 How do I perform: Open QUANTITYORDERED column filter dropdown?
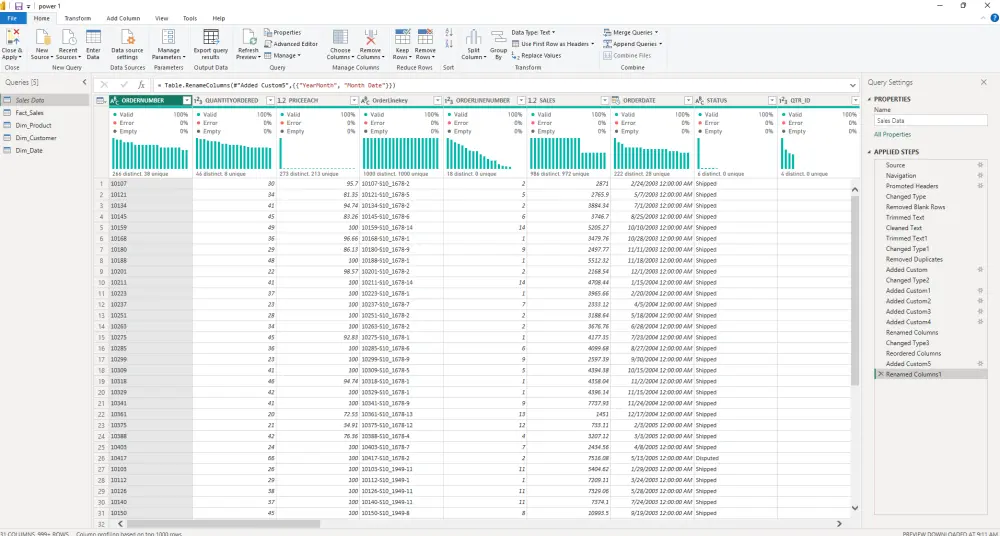pos(270,100)
